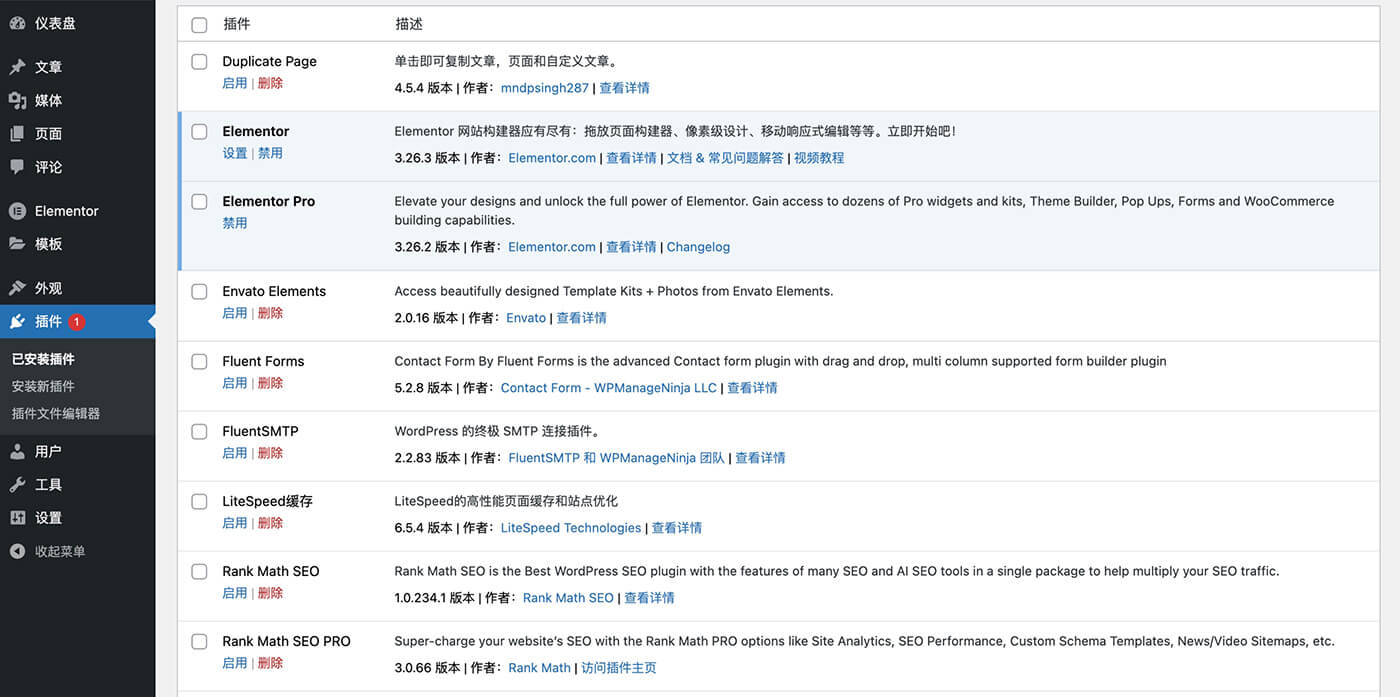Open FluentSMTP 和 WPManageNinja 团队 author link
1400x697 pixels.
point(617,458)
